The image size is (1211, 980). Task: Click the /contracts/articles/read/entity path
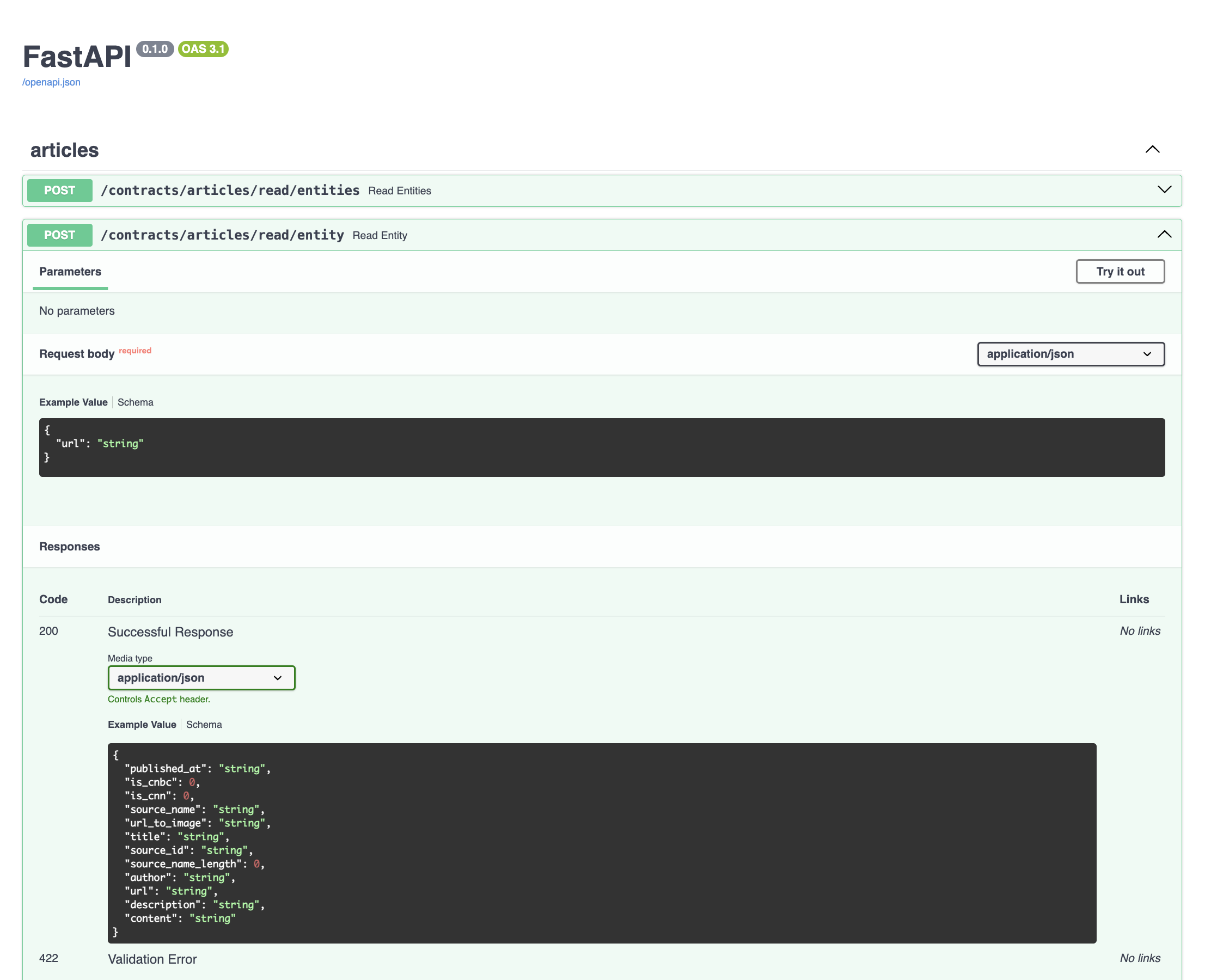pos(223,235)
